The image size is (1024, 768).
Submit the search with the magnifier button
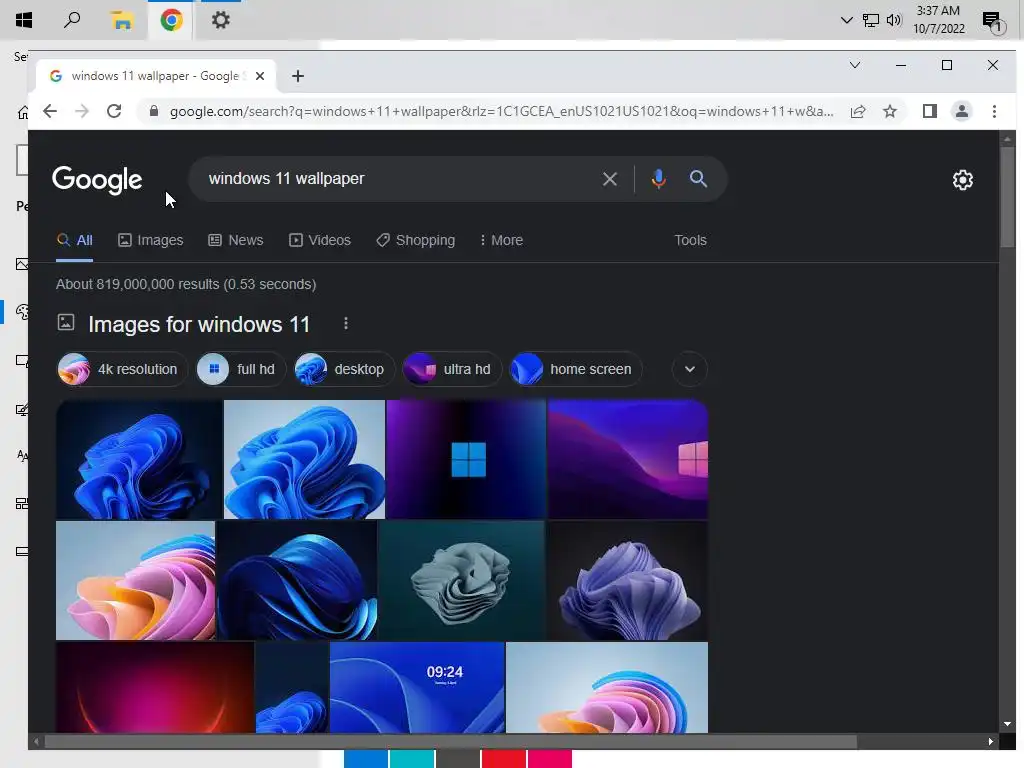(698, 179)
